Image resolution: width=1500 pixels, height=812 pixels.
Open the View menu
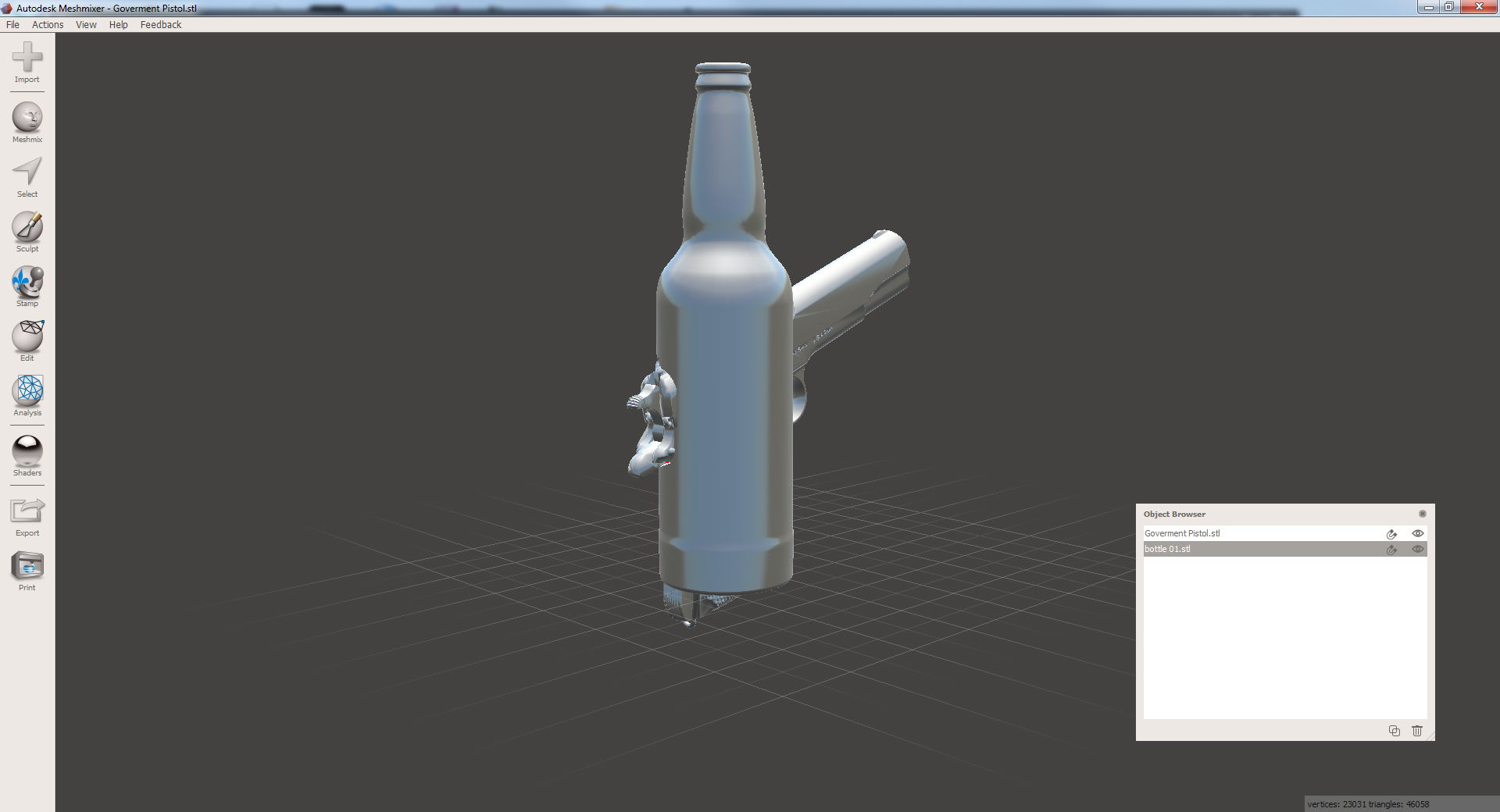coord(86,25)
